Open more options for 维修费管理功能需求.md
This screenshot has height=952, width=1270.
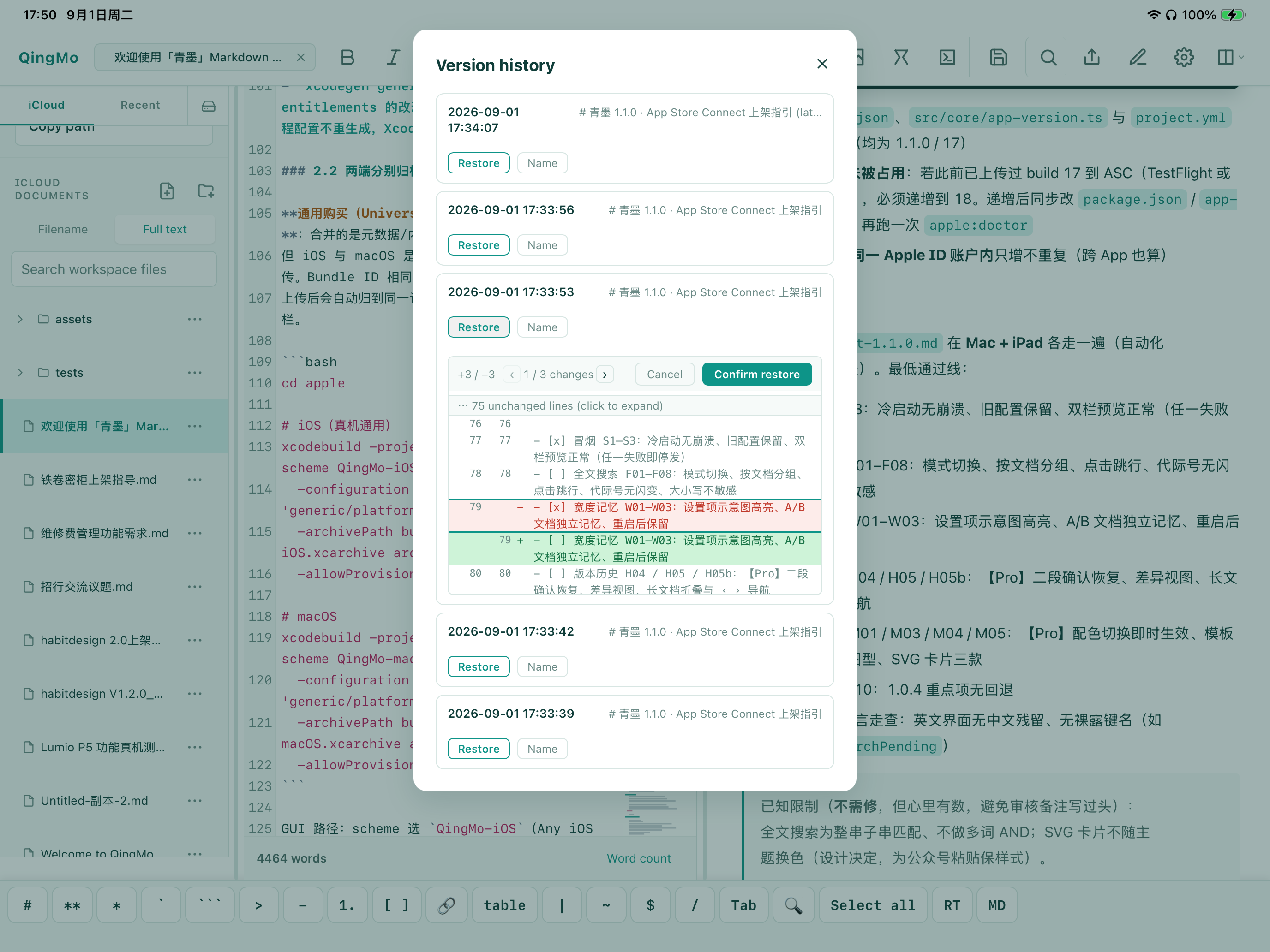(x=195, y=533)
